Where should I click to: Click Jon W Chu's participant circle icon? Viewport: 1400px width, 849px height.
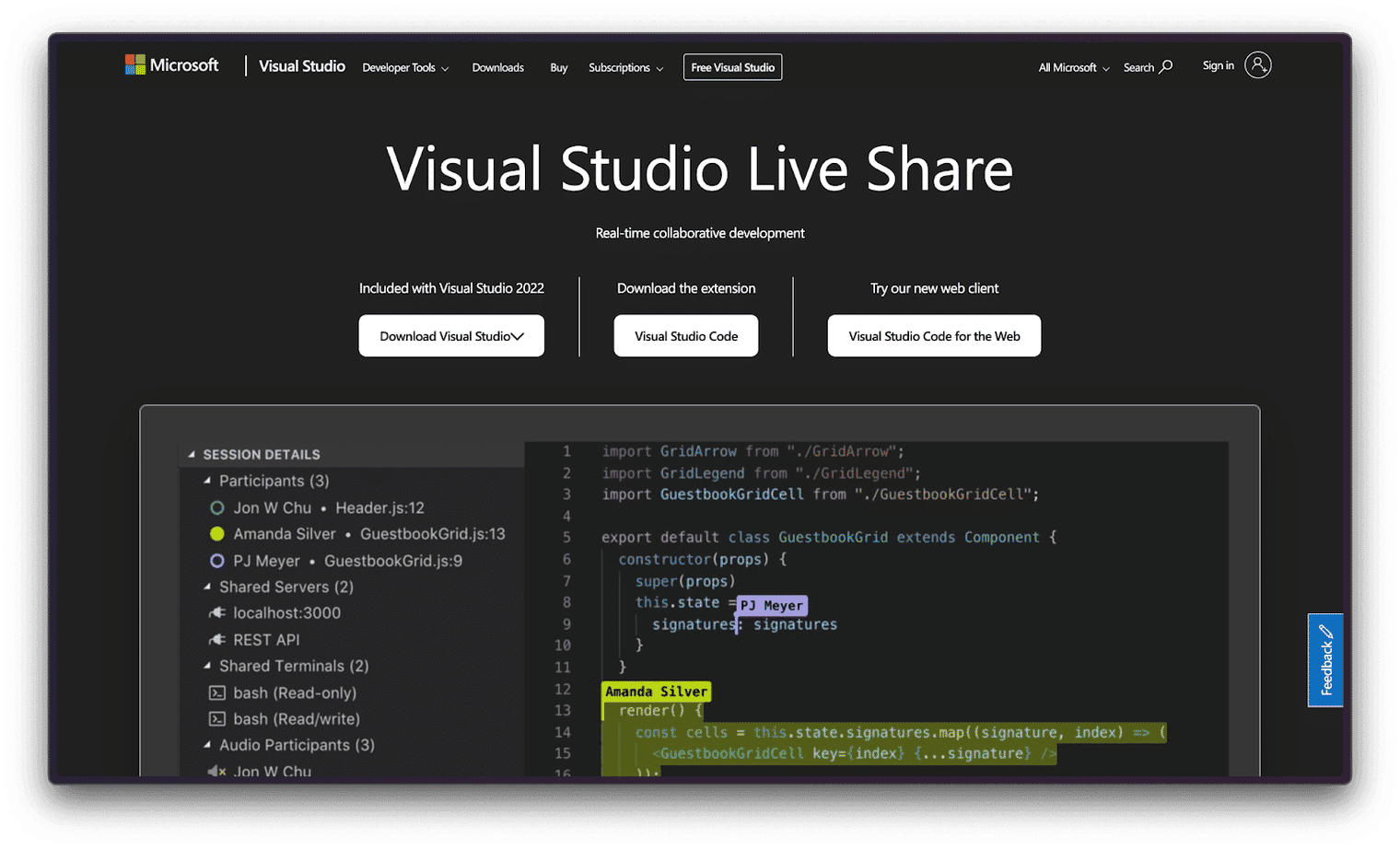coord(217,507)
